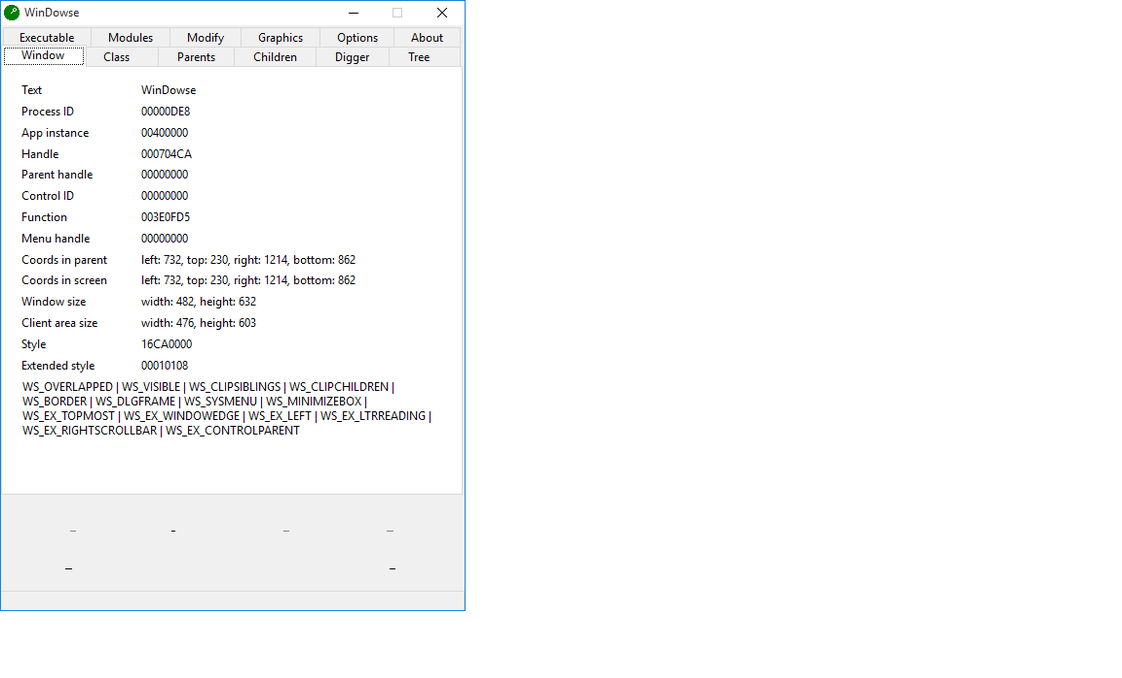Show the About tab

click(x=427, y=37)
